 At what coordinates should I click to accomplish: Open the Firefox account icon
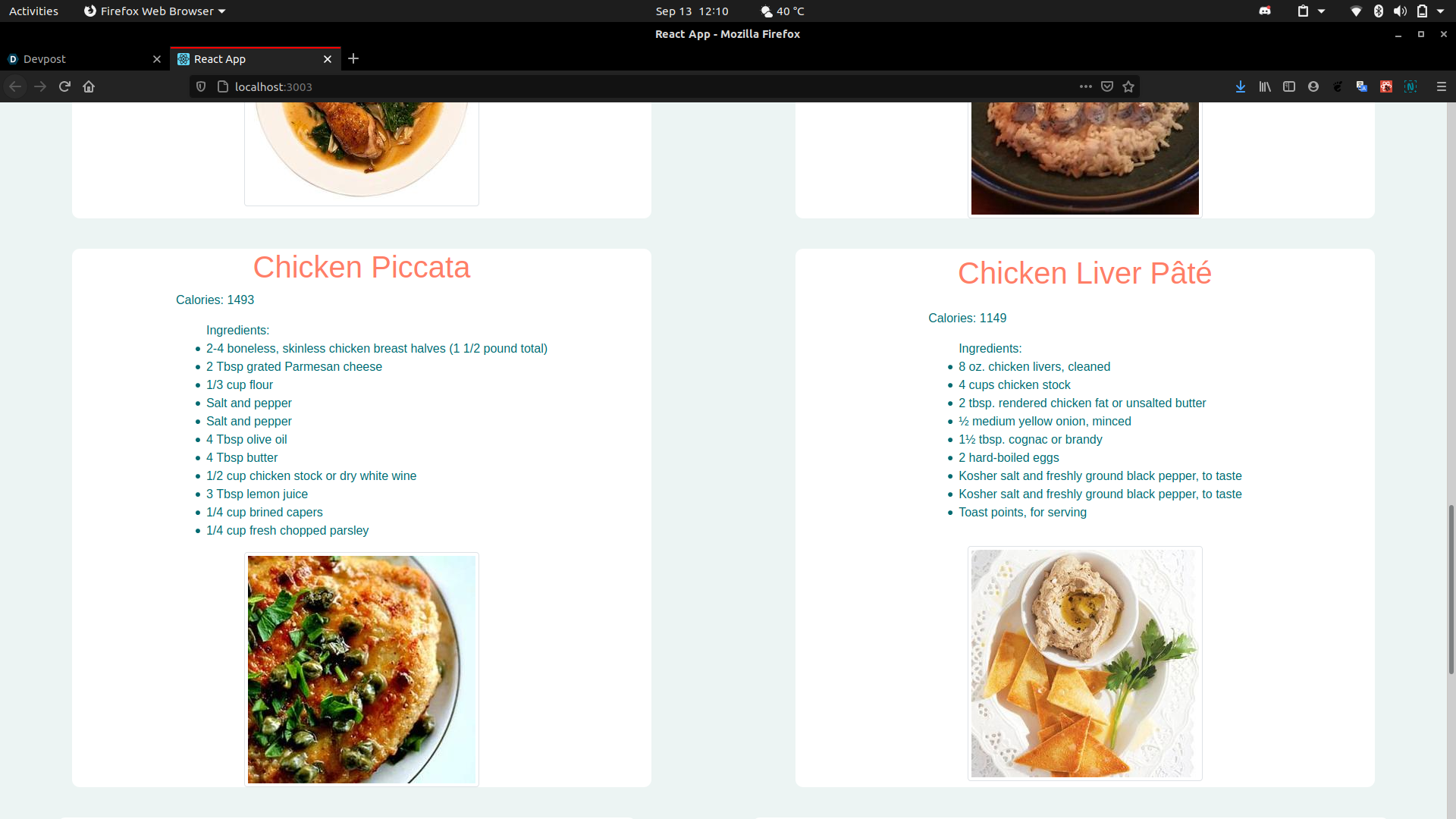click(1313, 86)
